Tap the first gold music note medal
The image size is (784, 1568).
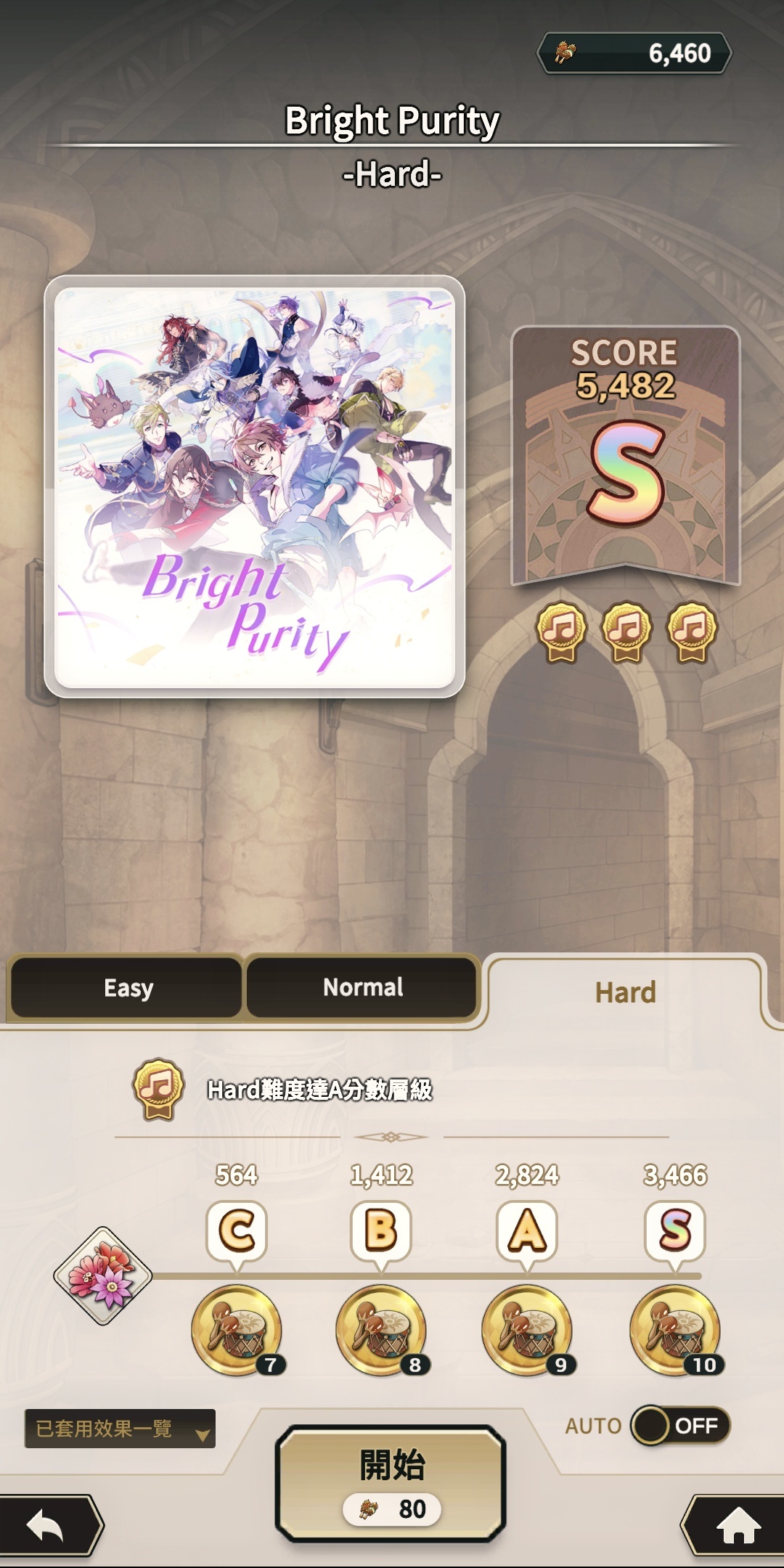point(561,632)
